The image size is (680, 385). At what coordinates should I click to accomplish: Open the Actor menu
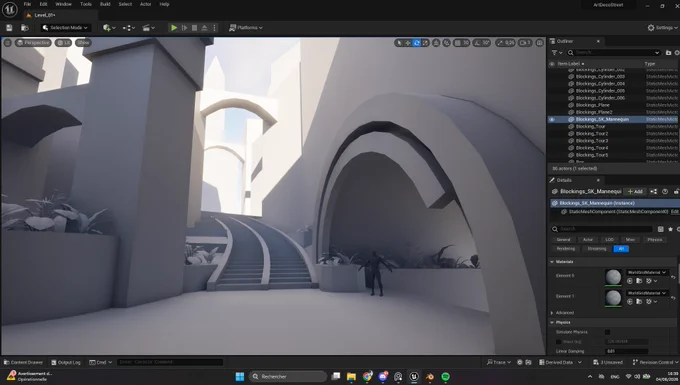point(145,4)
